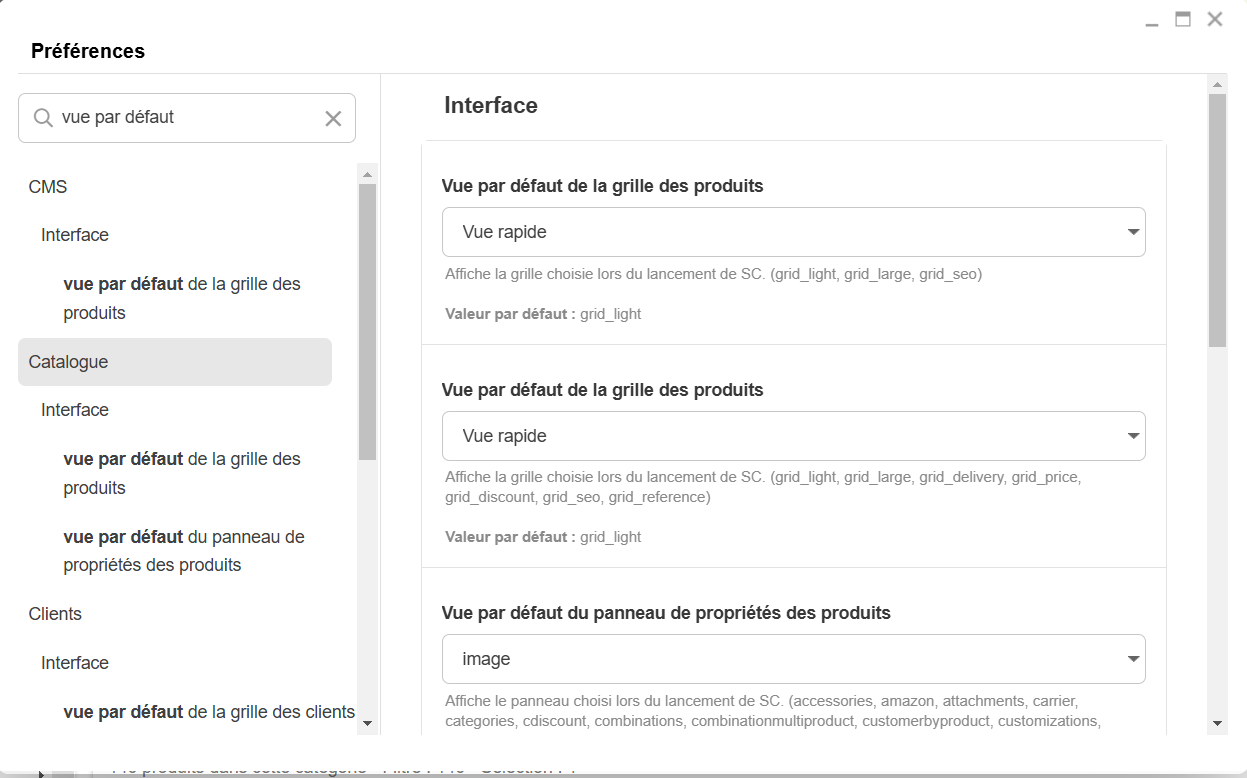Screen dimensions: 1247x778
Task: Open the second product grid view dropdown
Action: [793, 436]
